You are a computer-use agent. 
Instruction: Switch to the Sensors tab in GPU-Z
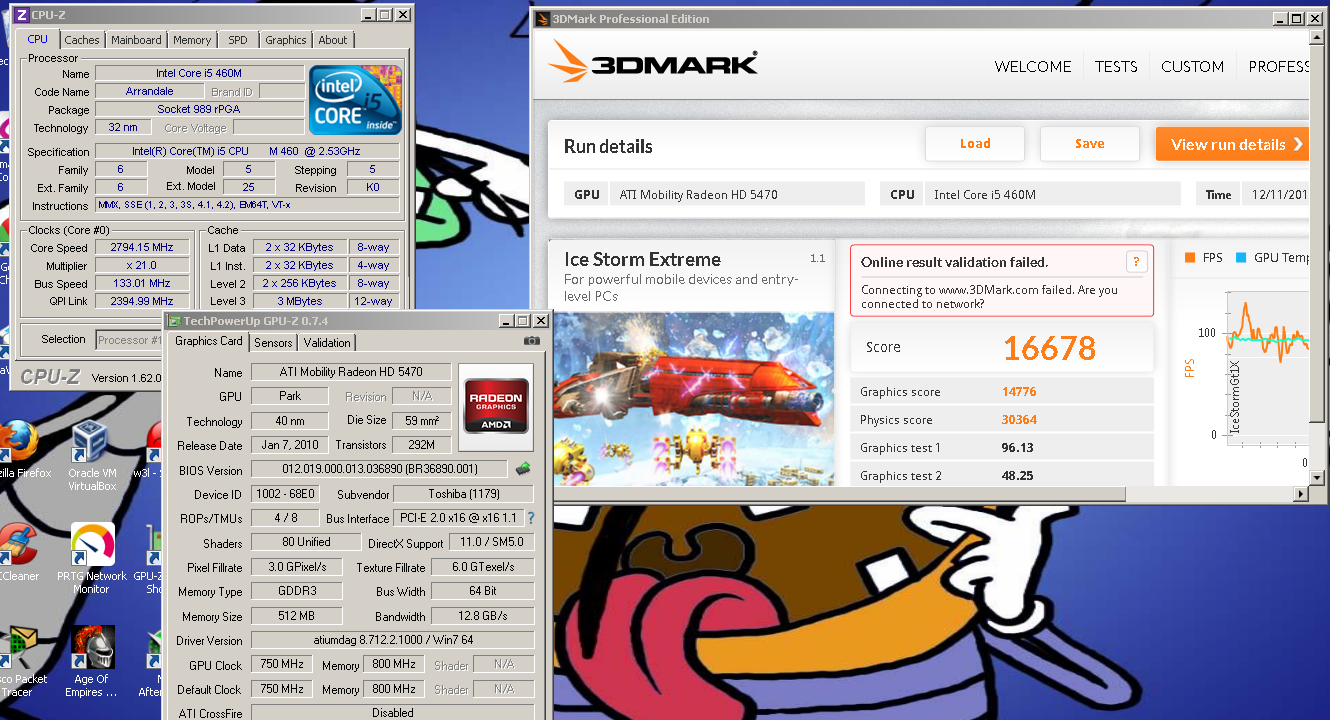tap(273, 342)
